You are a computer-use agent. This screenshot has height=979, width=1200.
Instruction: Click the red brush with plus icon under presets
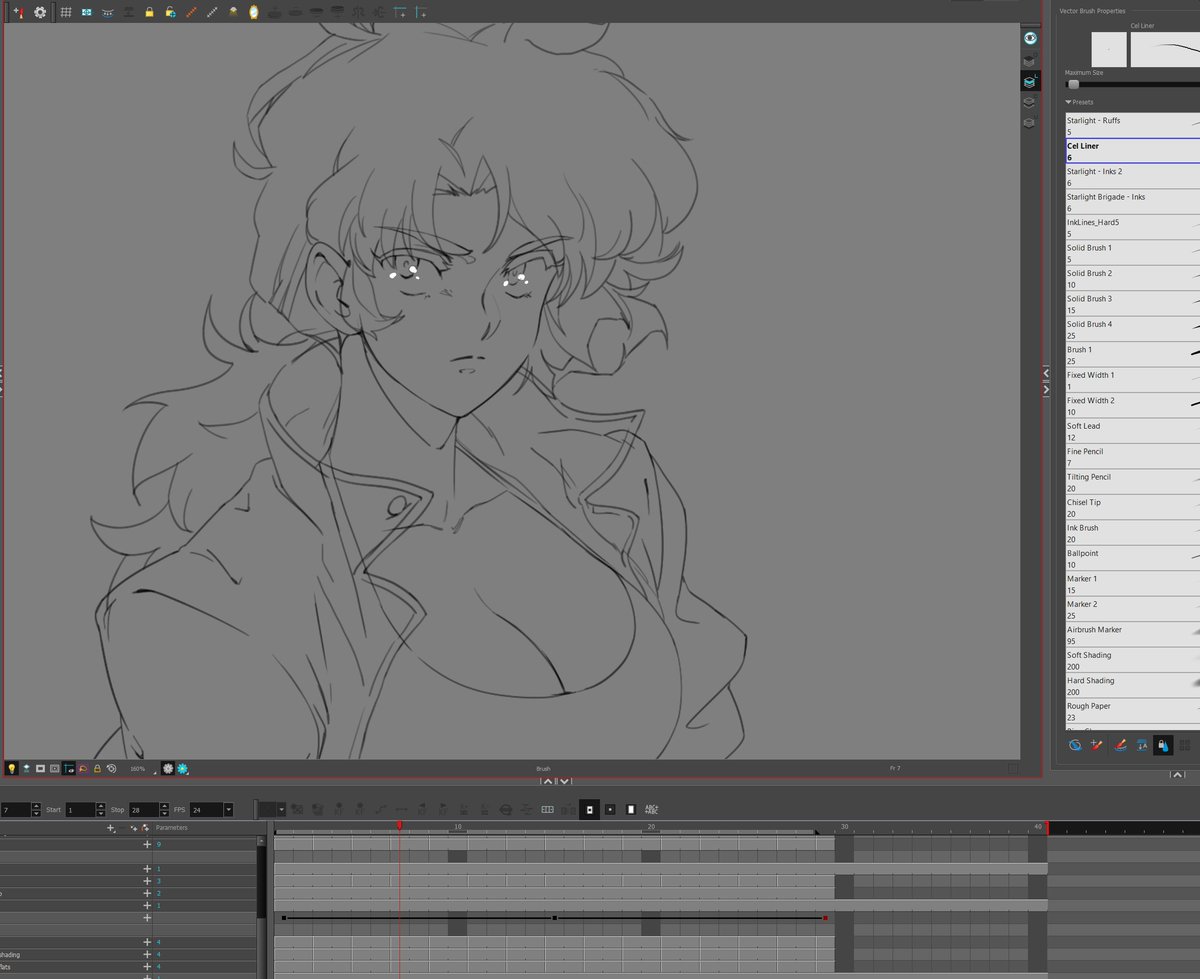(x=1097, y=745)
